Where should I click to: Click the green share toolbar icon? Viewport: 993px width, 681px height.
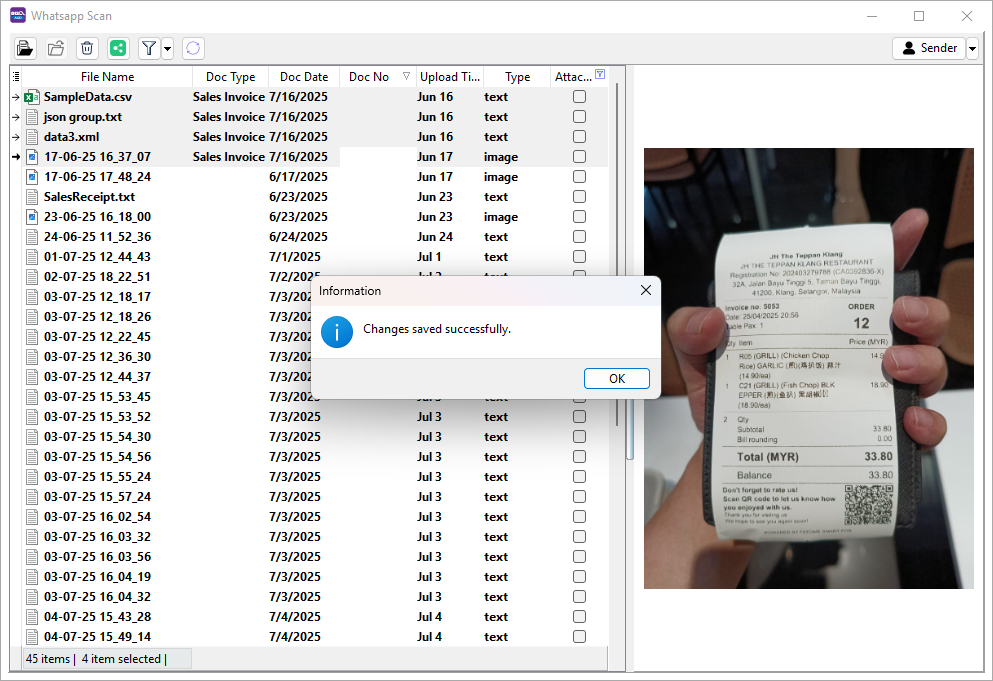(118, 48)
